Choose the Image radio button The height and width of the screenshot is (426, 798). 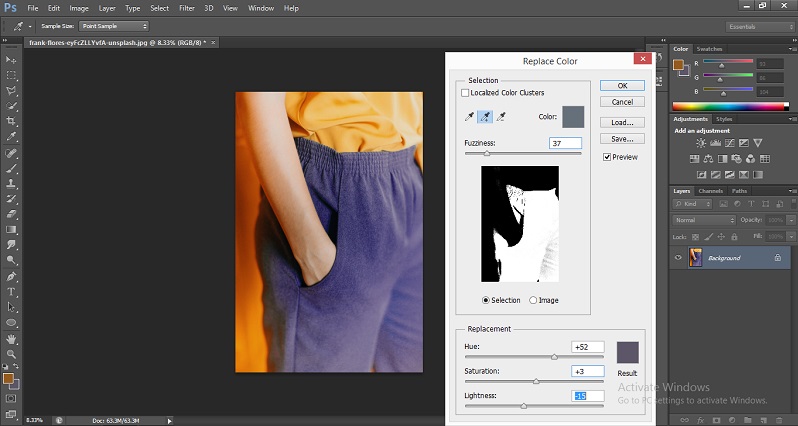coord(533,300)
